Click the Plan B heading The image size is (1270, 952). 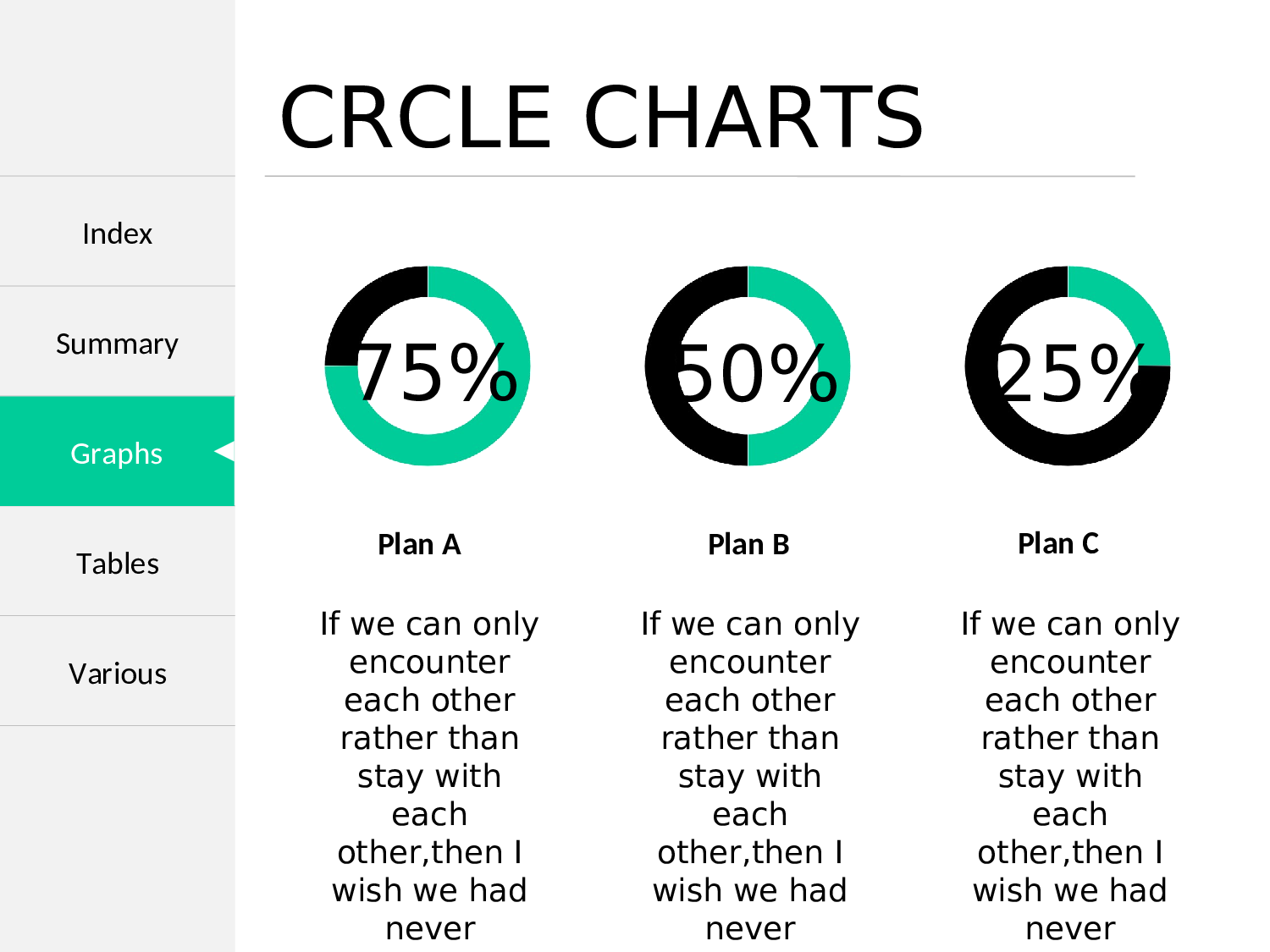[x=748, y=544]
